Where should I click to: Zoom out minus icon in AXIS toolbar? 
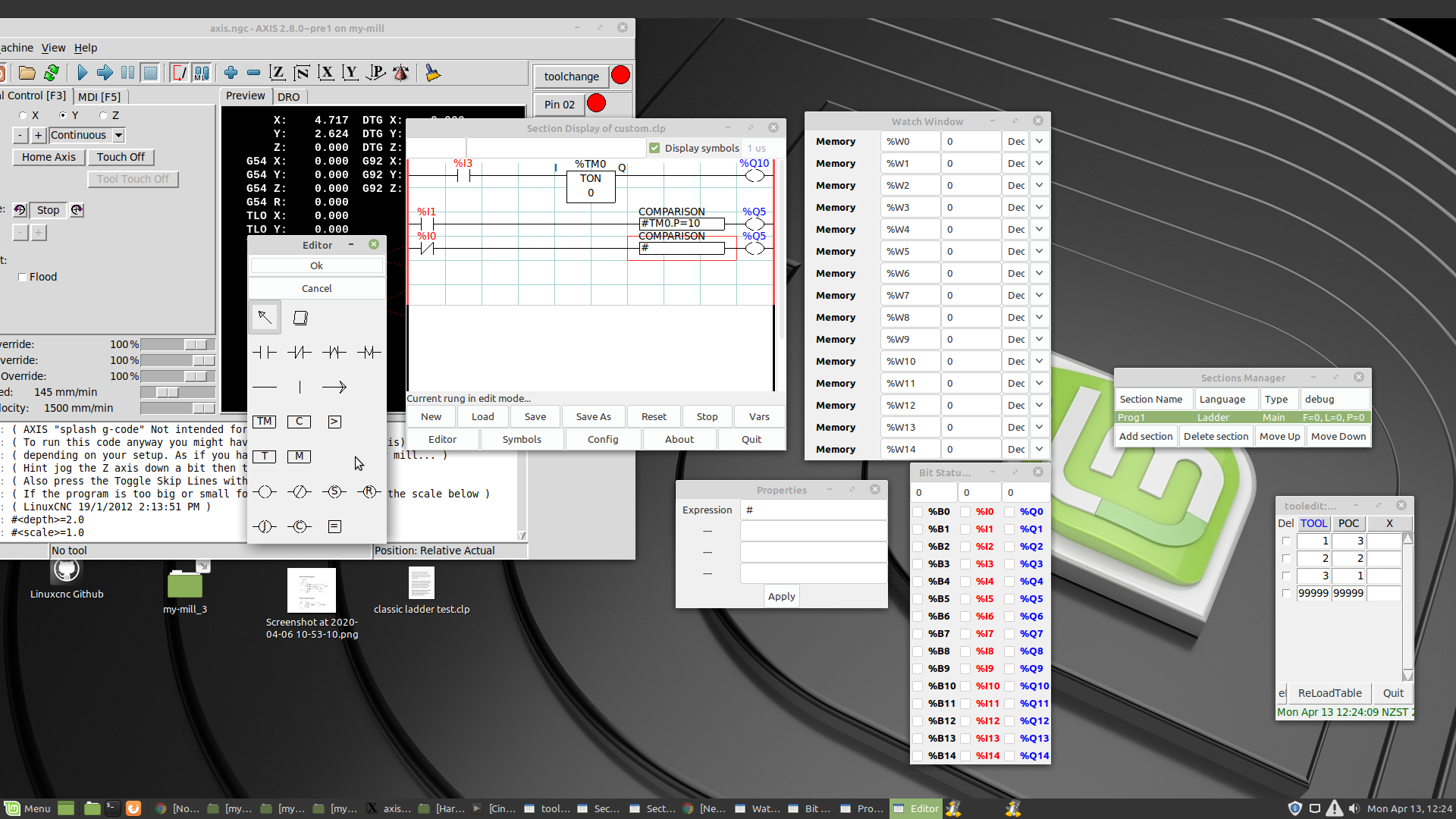pyautogui.click(x=254, y=73)
